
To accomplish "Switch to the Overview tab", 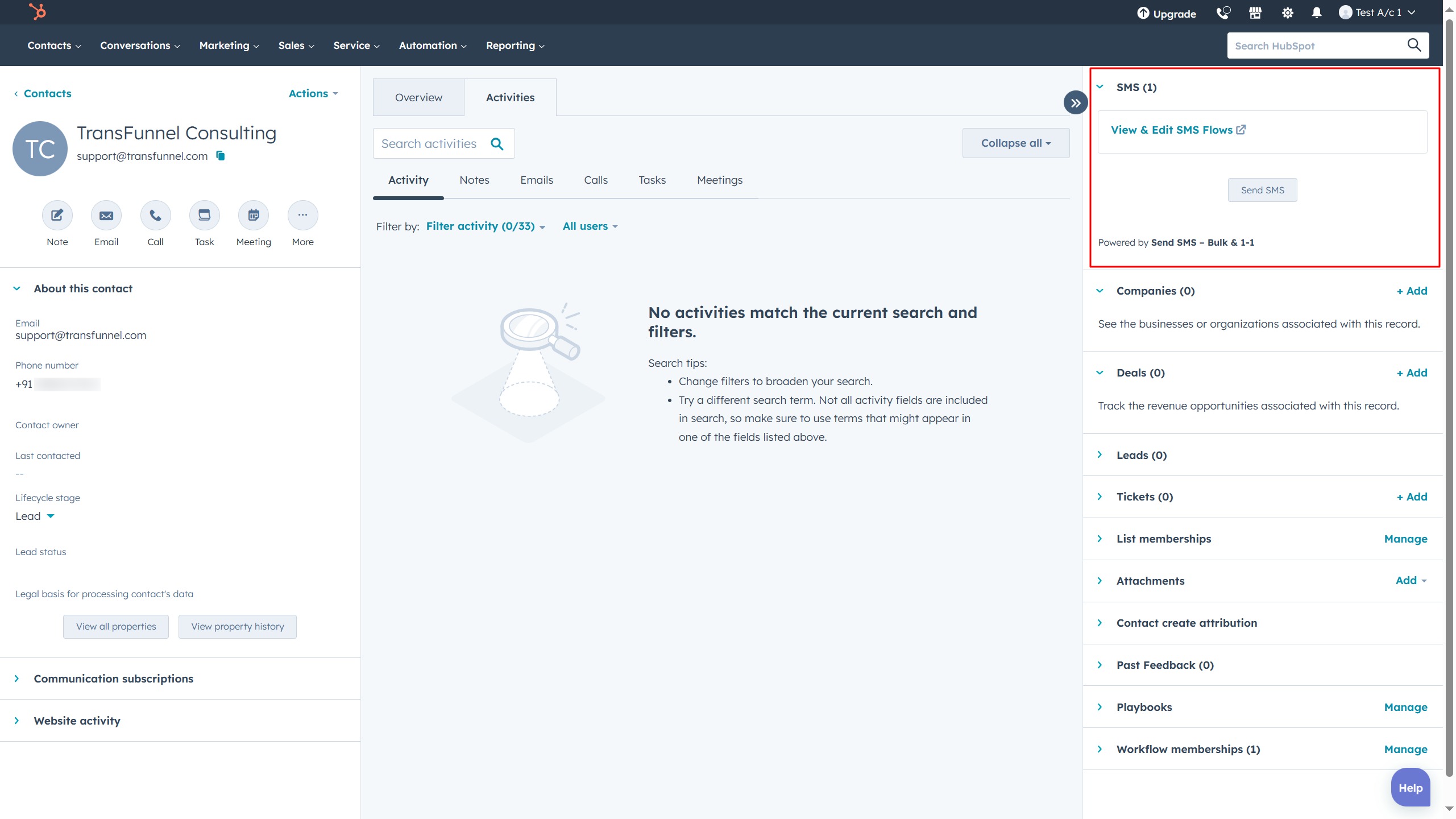I will point(418,97).
